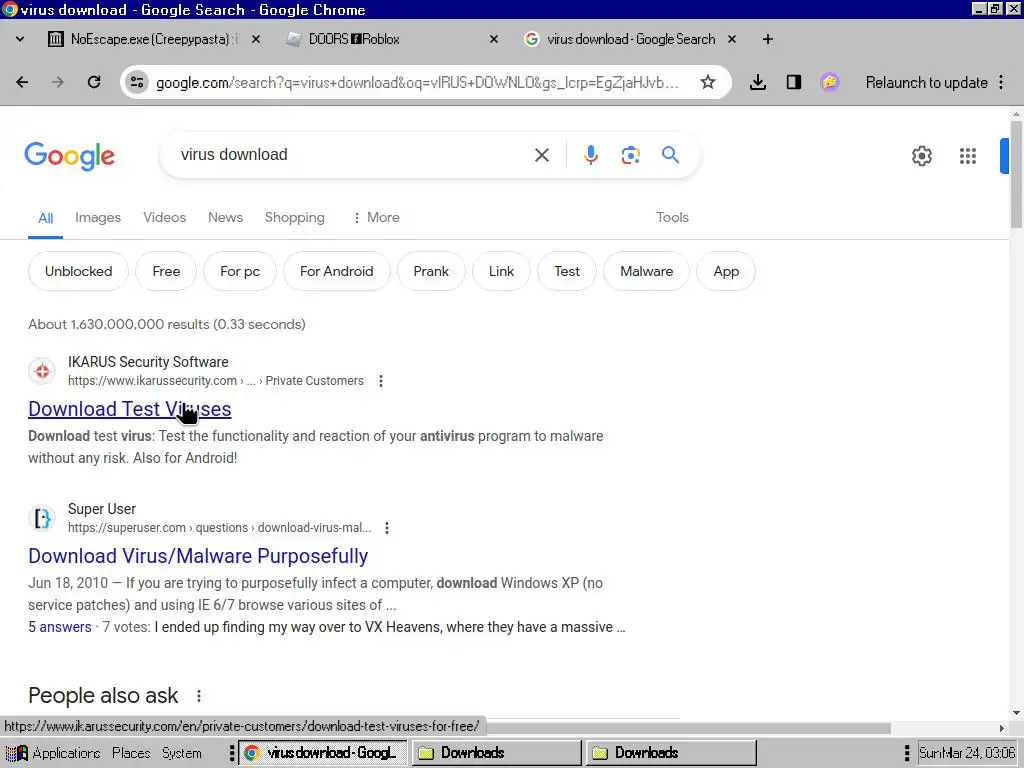The width and height of the screenshot is (1024, 768).
Task: Click the horizontal scrollbar thumb
Action: coord(689,728)
